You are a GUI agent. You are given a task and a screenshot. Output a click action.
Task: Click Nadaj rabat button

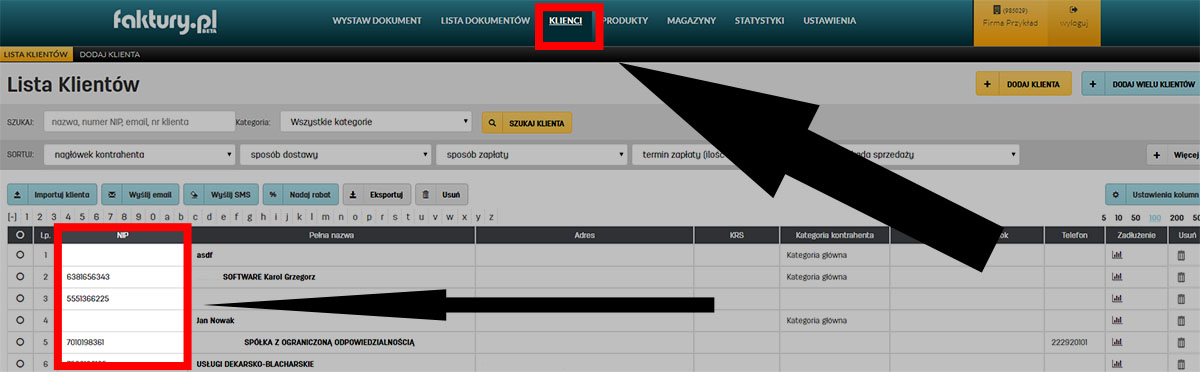click(300, 194)
